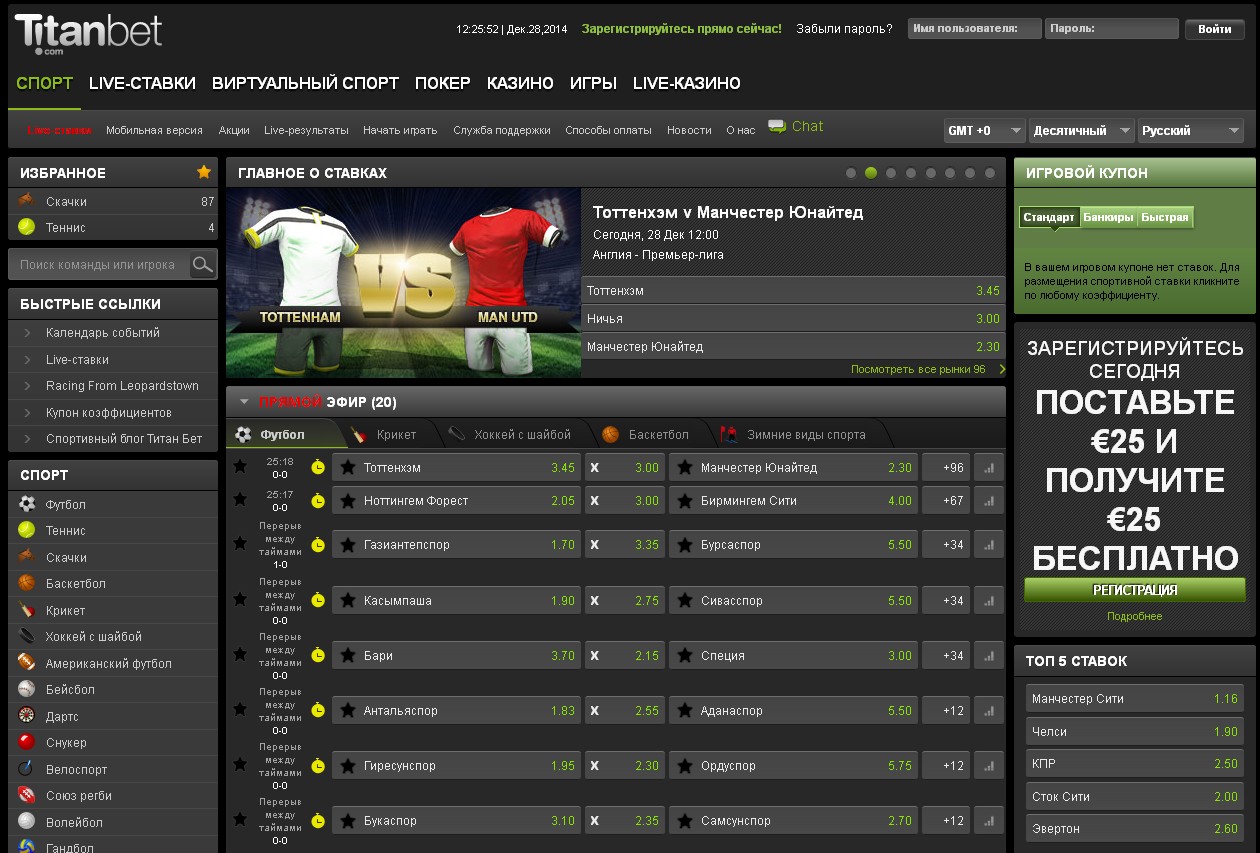Click the Баскетбол icon in the Спорт list
The width and height of the screenshot is (1260, 853).
(x=27, y=583)
